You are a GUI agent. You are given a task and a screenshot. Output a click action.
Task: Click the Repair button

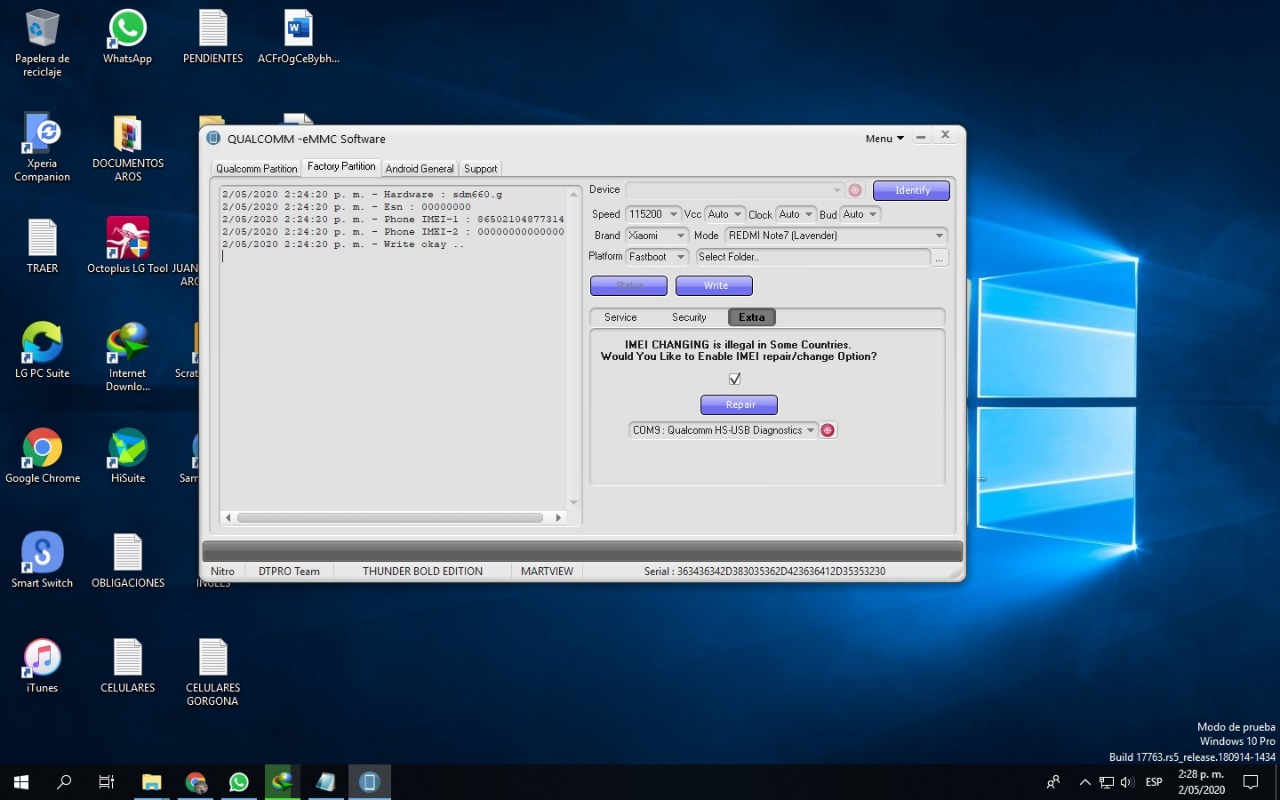point(739,405)
